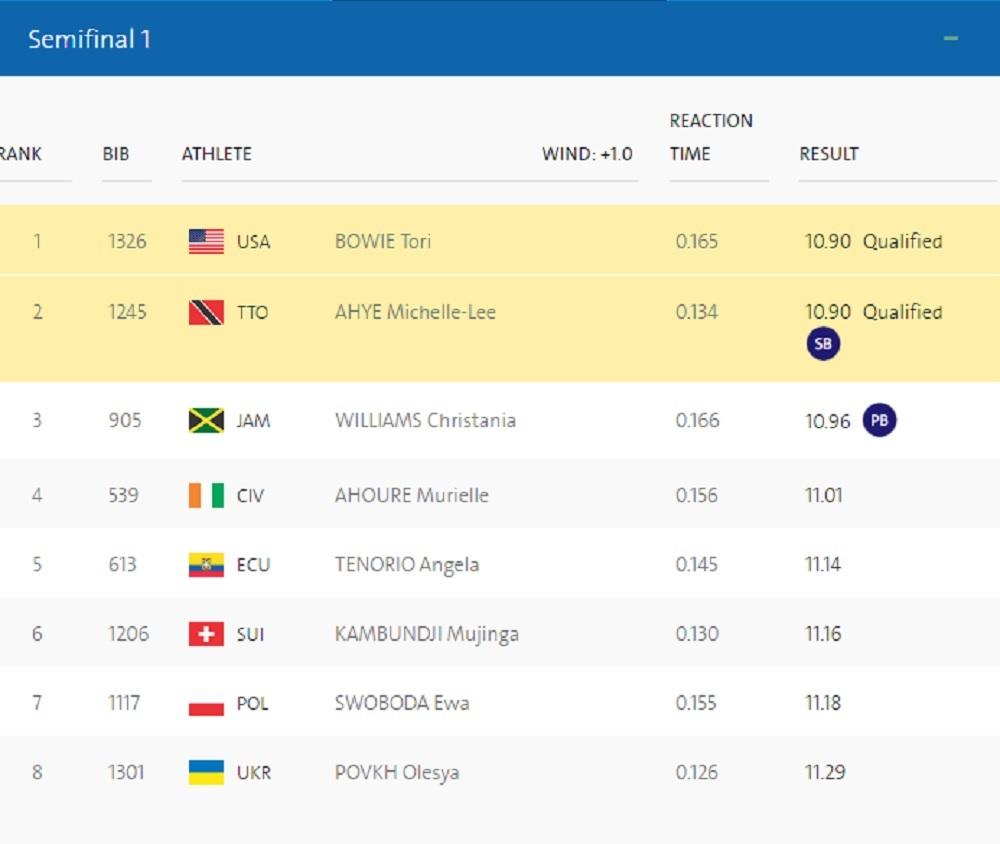This screenshot has width=1000, height=844.
Task: Click the Ecuador flag icon
Action: (x=206, y=565)
